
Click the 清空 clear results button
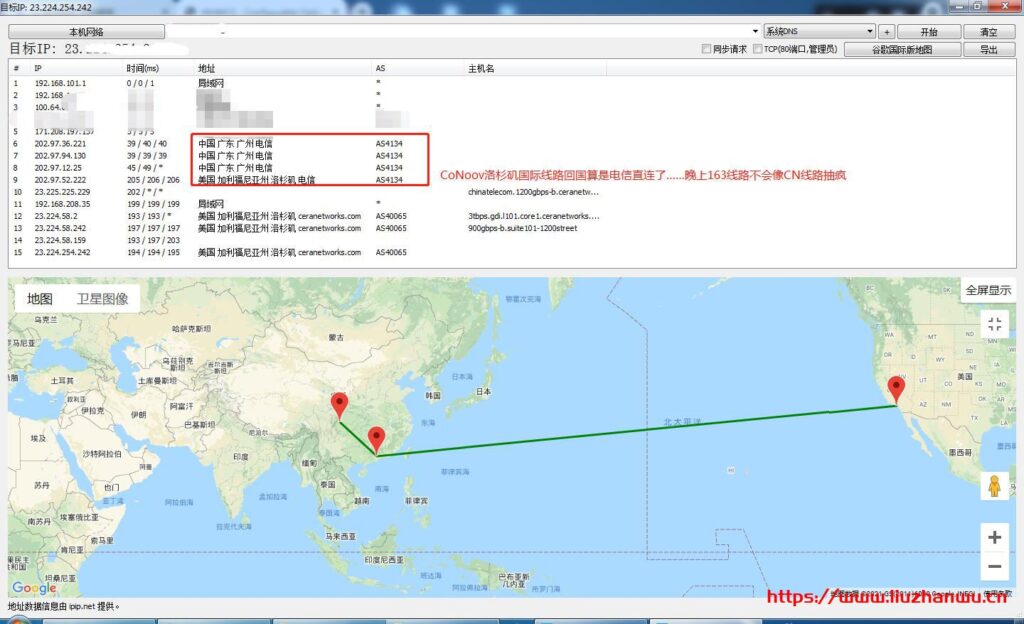tap(992, 30)
